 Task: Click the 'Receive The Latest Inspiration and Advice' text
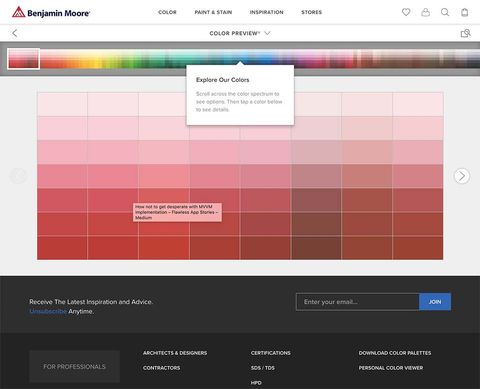(x=91, y=302)
